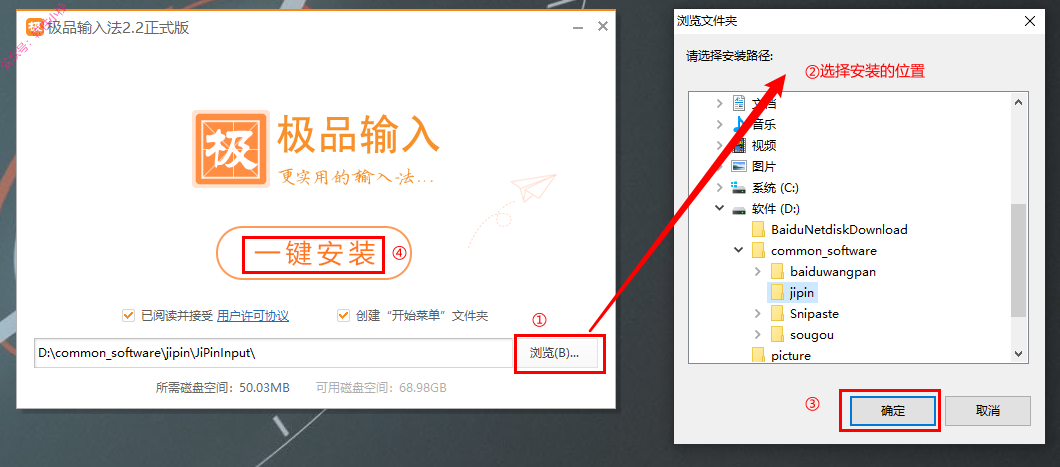Select the Snipaste folder icon

point(777,314)
